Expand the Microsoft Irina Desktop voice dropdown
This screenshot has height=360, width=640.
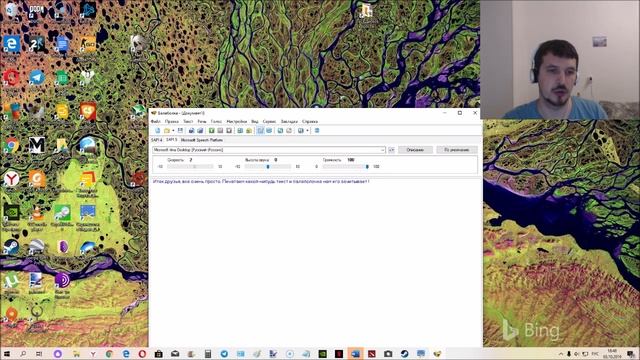(382, 150)
